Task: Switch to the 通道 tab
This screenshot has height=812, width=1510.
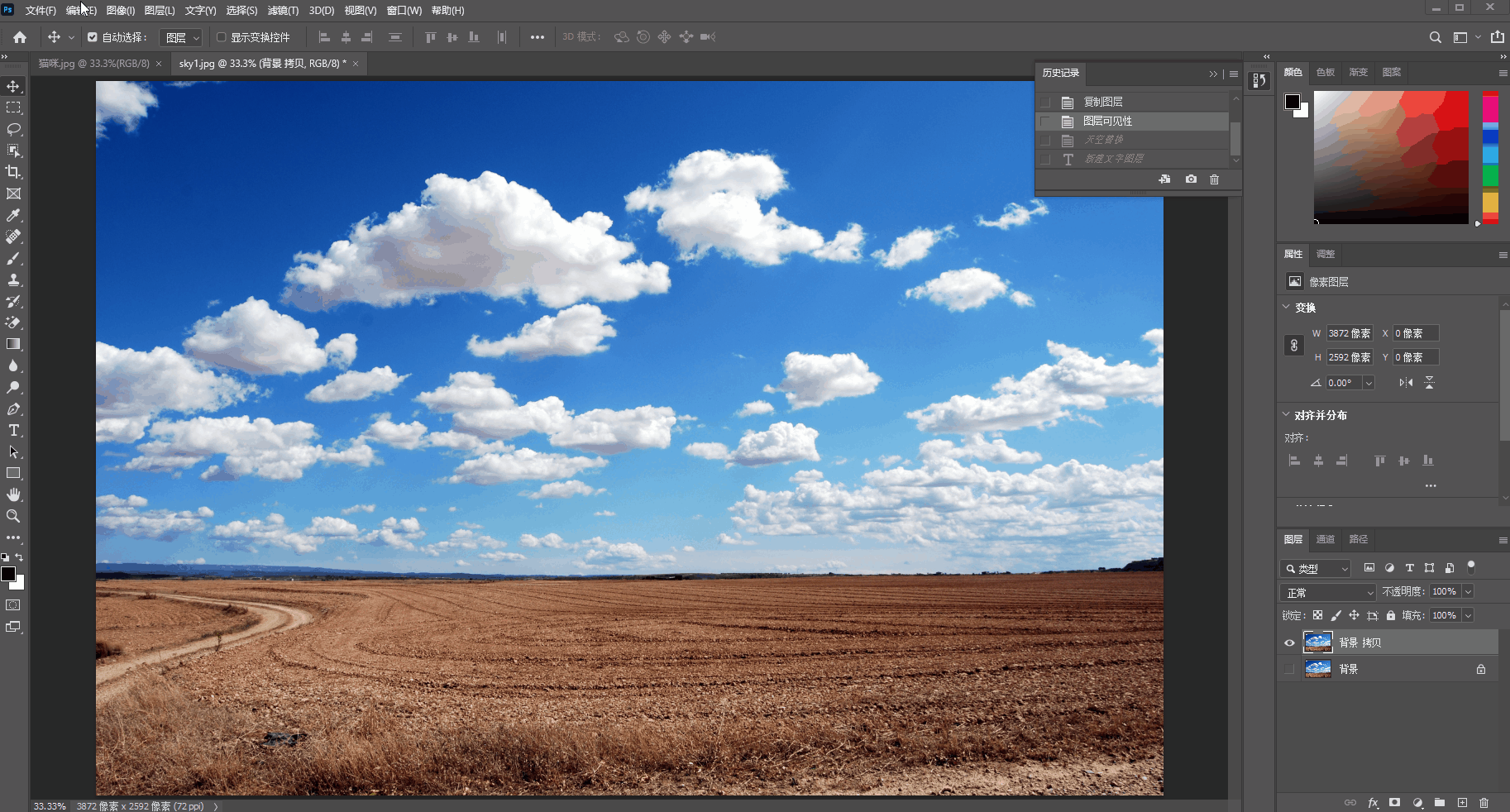Action: coord(1326,539)
